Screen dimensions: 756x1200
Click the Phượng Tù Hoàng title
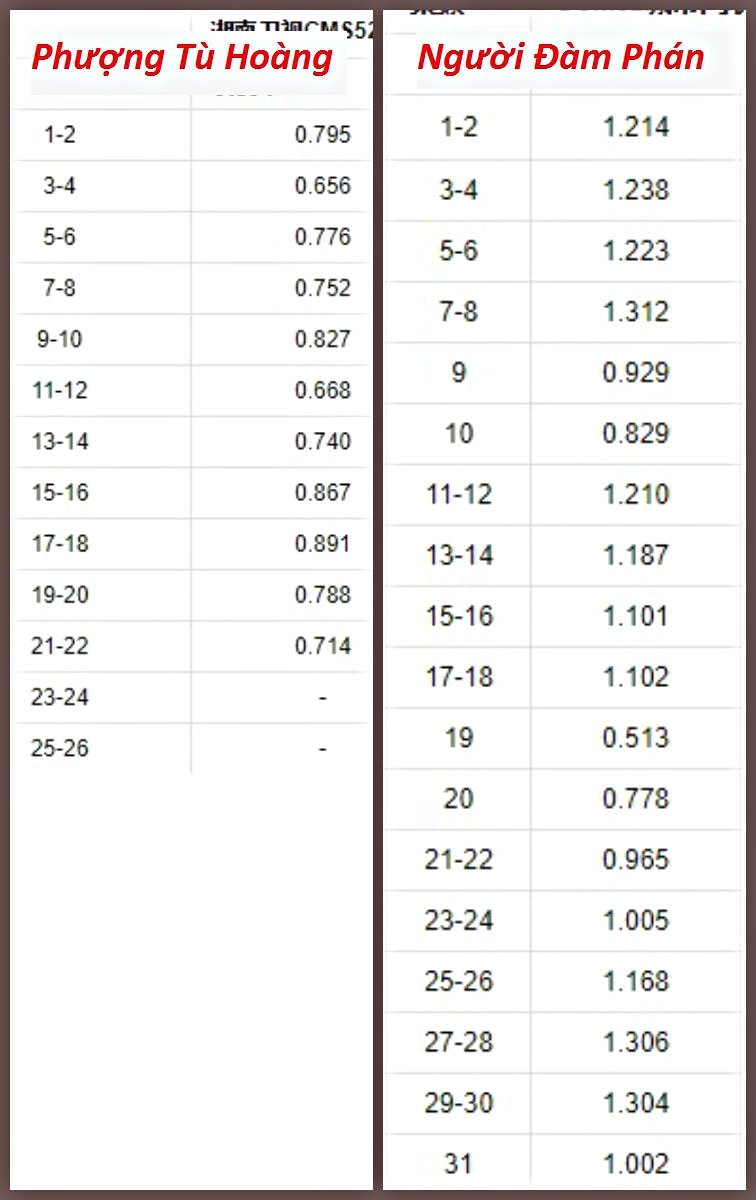pyautogui.click(x=182, y=58)
